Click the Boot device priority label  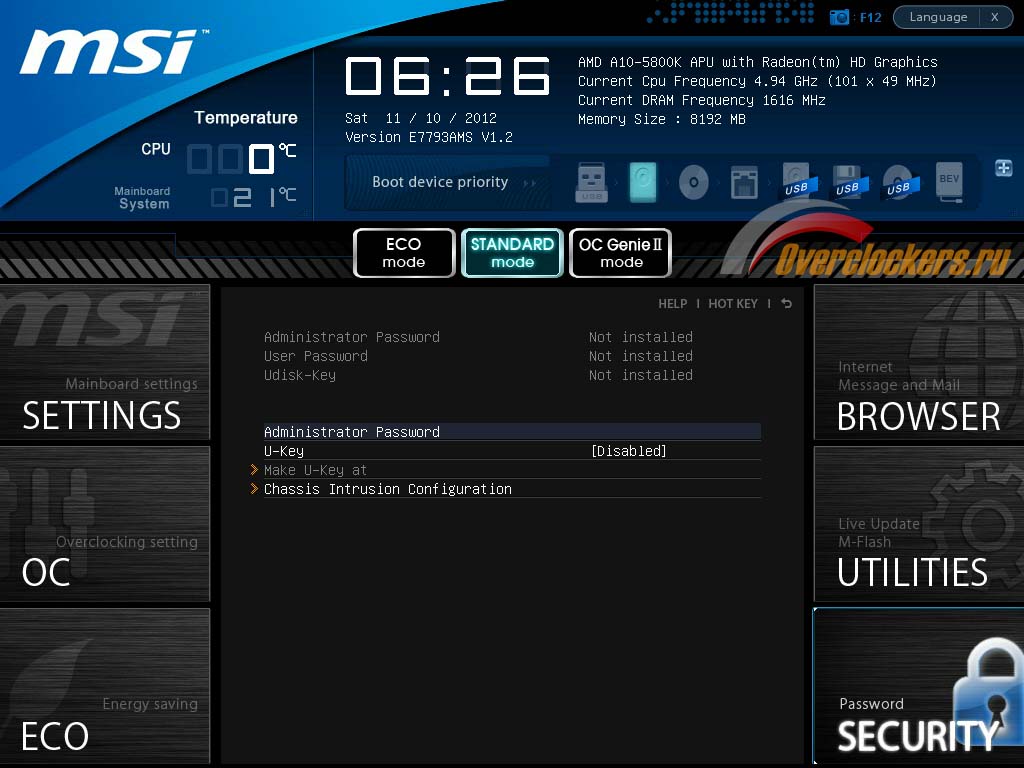tap(440, 182)
